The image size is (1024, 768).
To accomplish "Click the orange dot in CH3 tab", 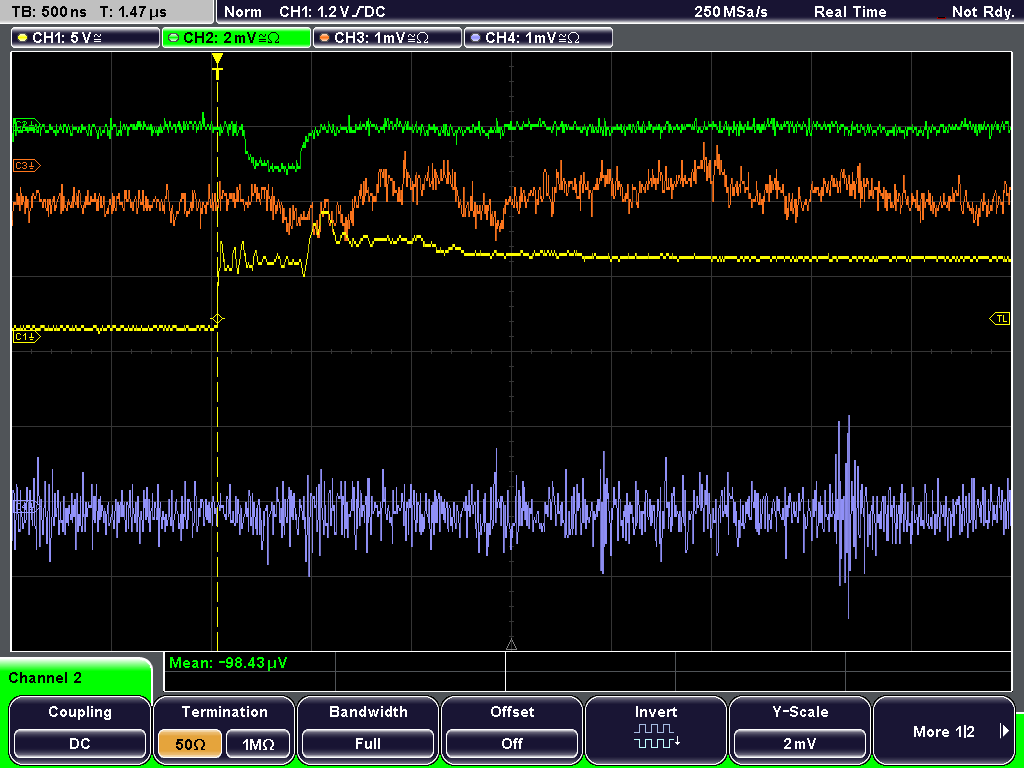I will (324, 38).
